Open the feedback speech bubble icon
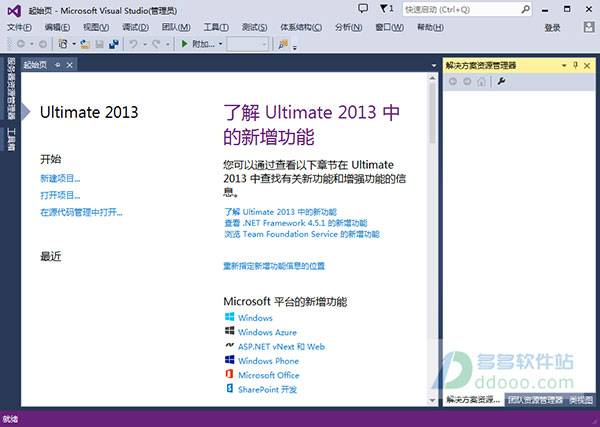The height and width of the screenshot is (427, 600). 363,9
